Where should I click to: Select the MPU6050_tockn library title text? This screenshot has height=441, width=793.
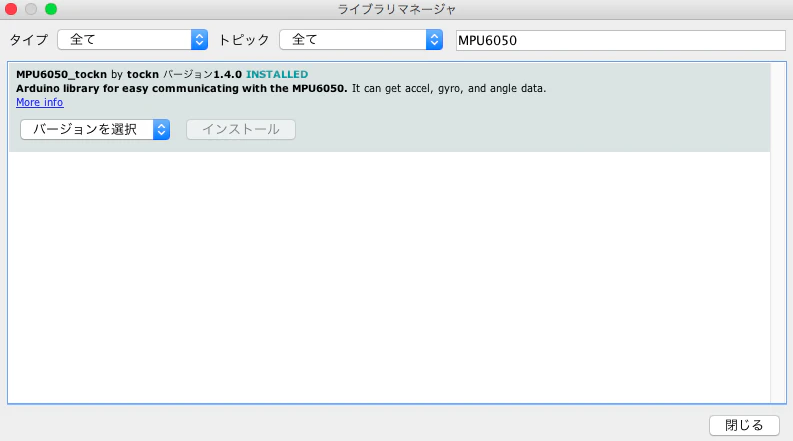61,74
